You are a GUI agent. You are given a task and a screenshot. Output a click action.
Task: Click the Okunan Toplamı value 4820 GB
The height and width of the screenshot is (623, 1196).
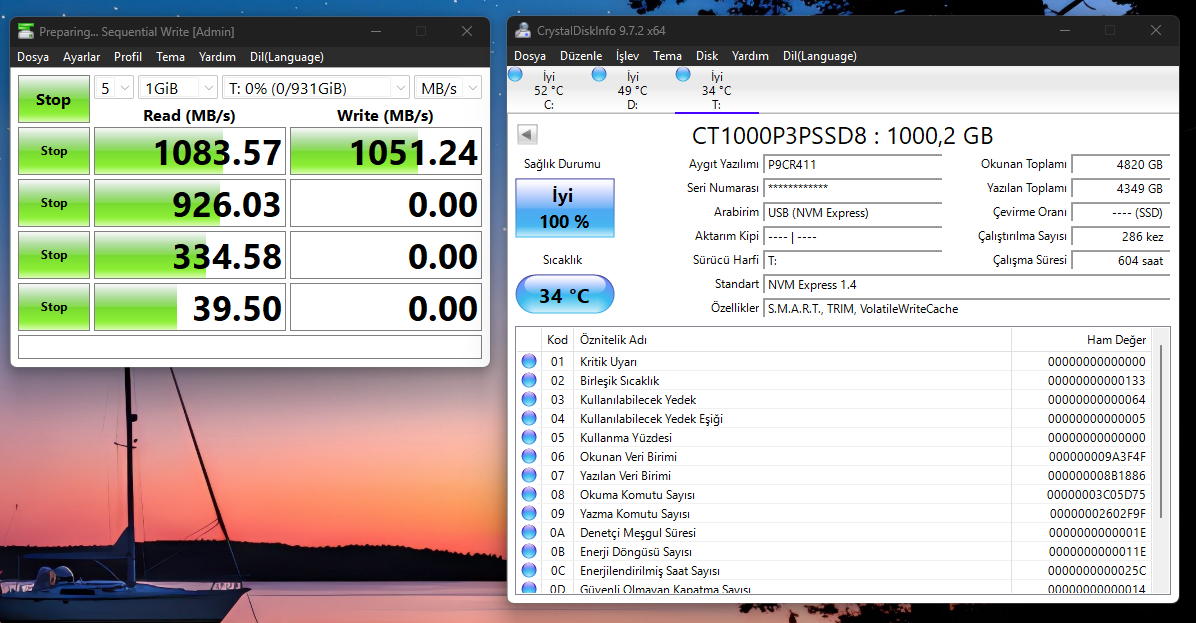1120,164
